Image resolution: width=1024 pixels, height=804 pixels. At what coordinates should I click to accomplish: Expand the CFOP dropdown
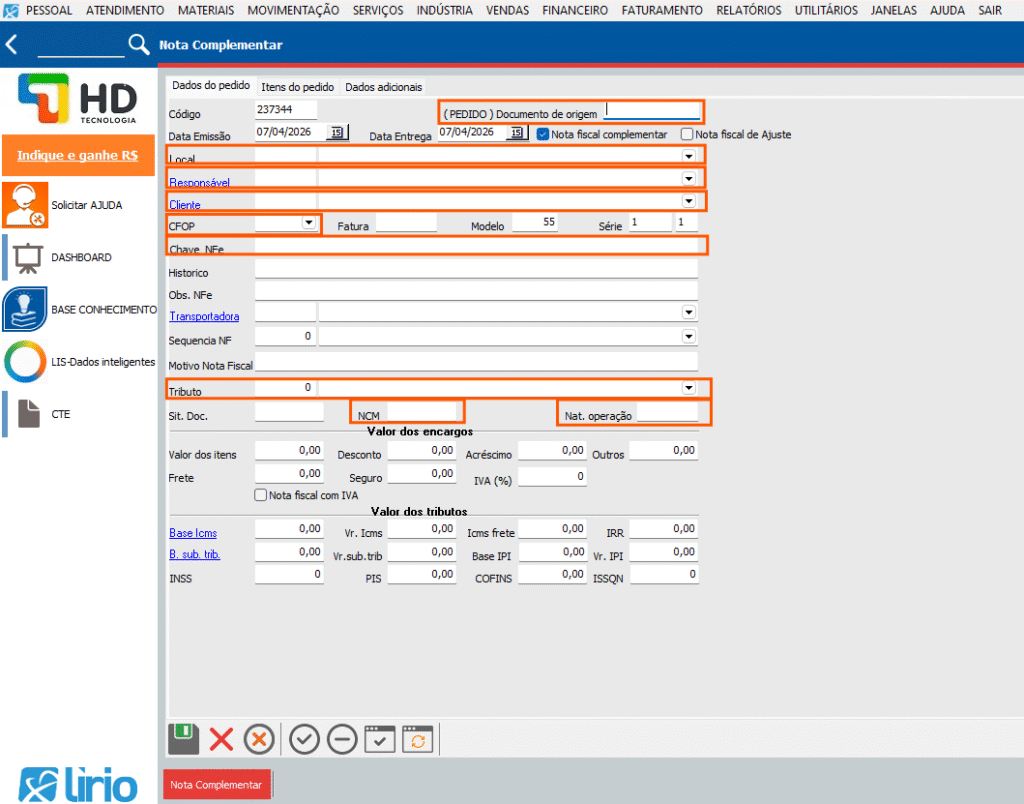[x=308, y=222]
